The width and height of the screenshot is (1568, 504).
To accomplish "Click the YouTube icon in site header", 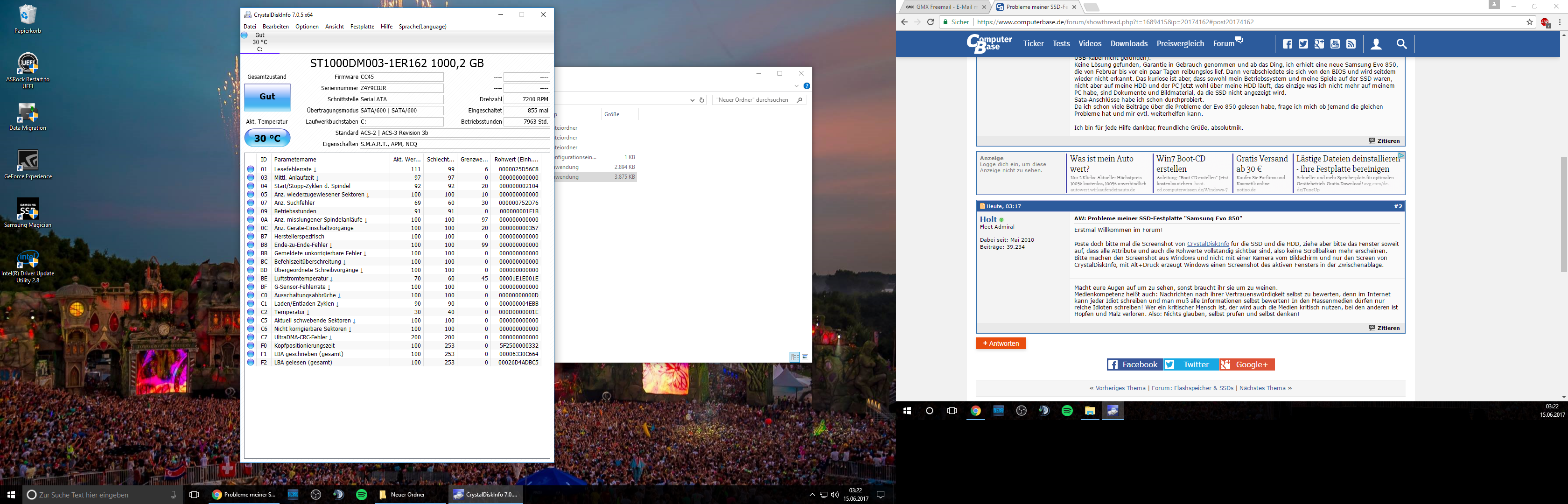I will (x=1335, y=44).
